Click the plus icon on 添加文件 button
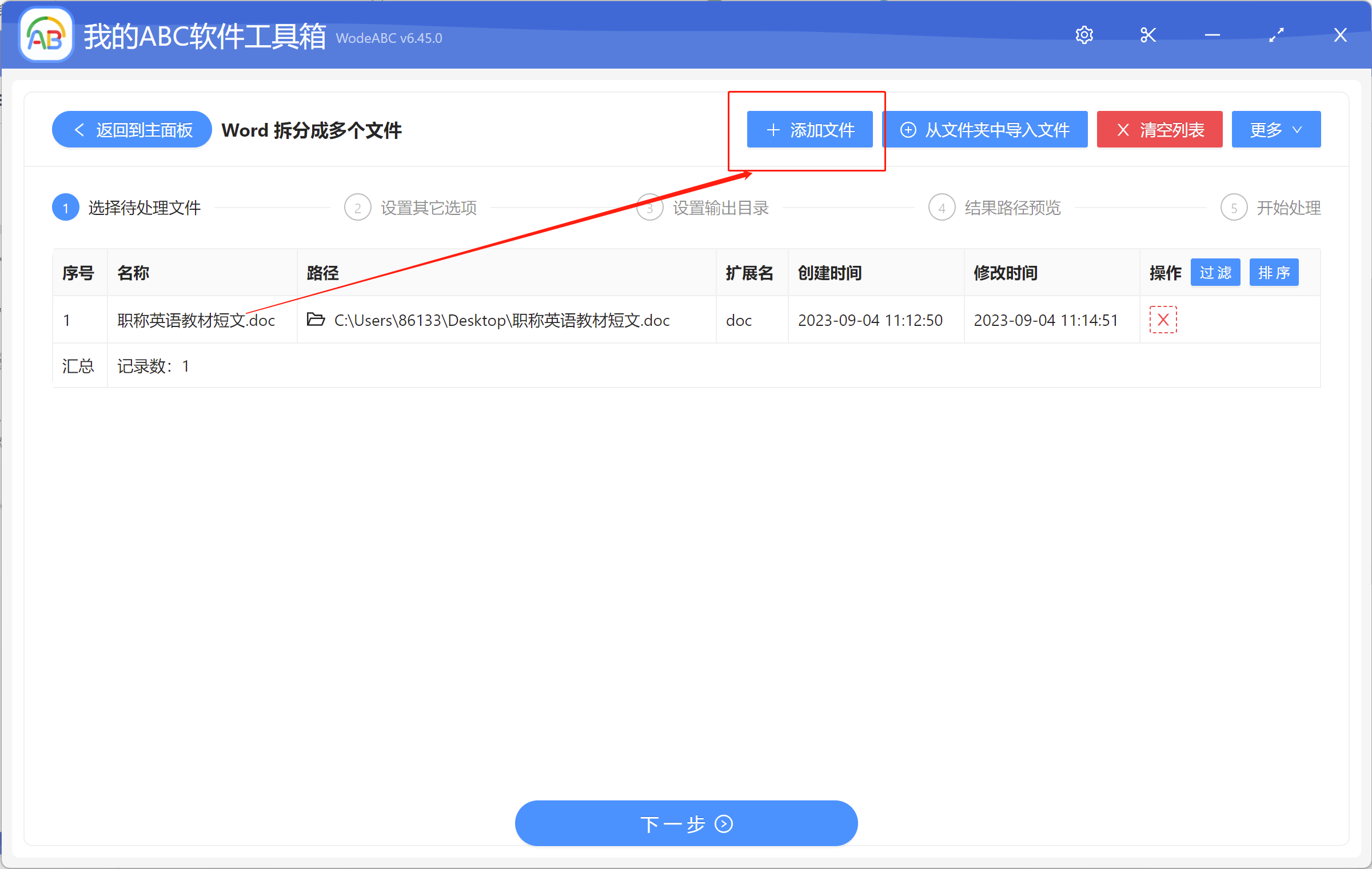Viewport: 1372px width, 869px height. [x=773, y=130]
